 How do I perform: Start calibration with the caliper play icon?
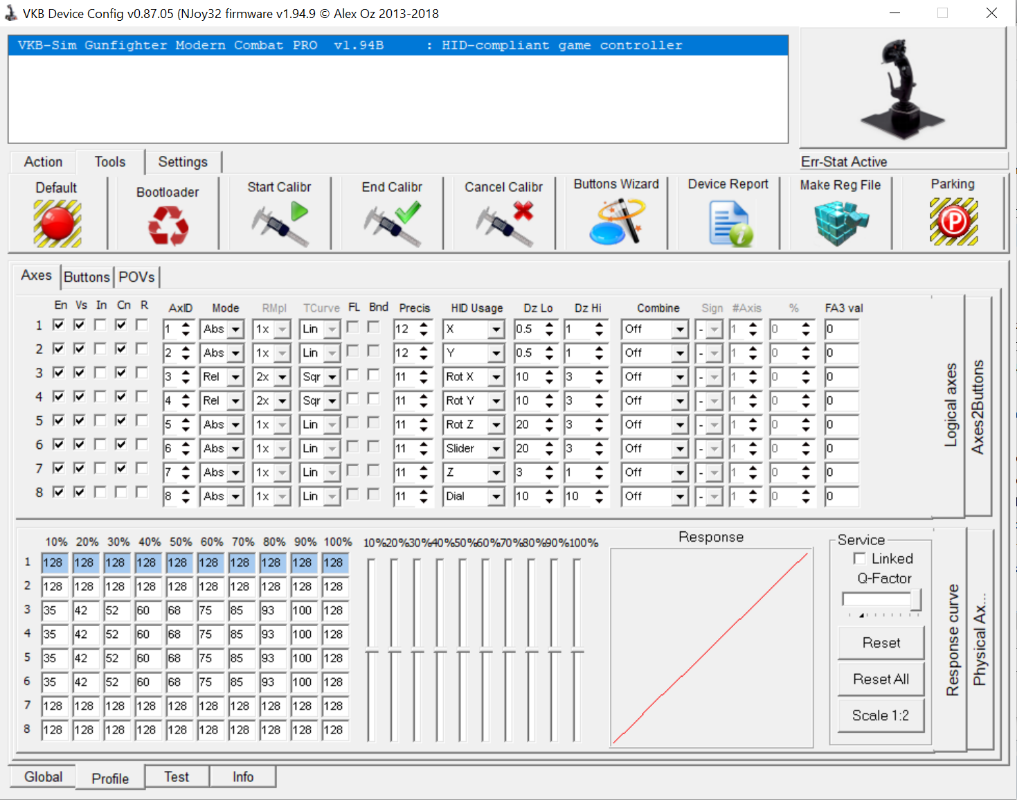pos(280,223)
